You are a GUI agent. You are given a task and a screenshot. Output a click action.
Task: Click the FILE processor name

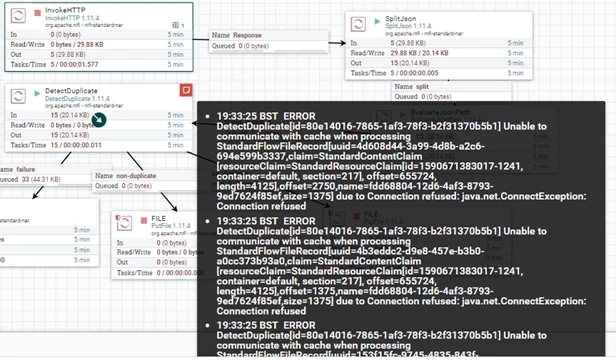click(158, 219)
